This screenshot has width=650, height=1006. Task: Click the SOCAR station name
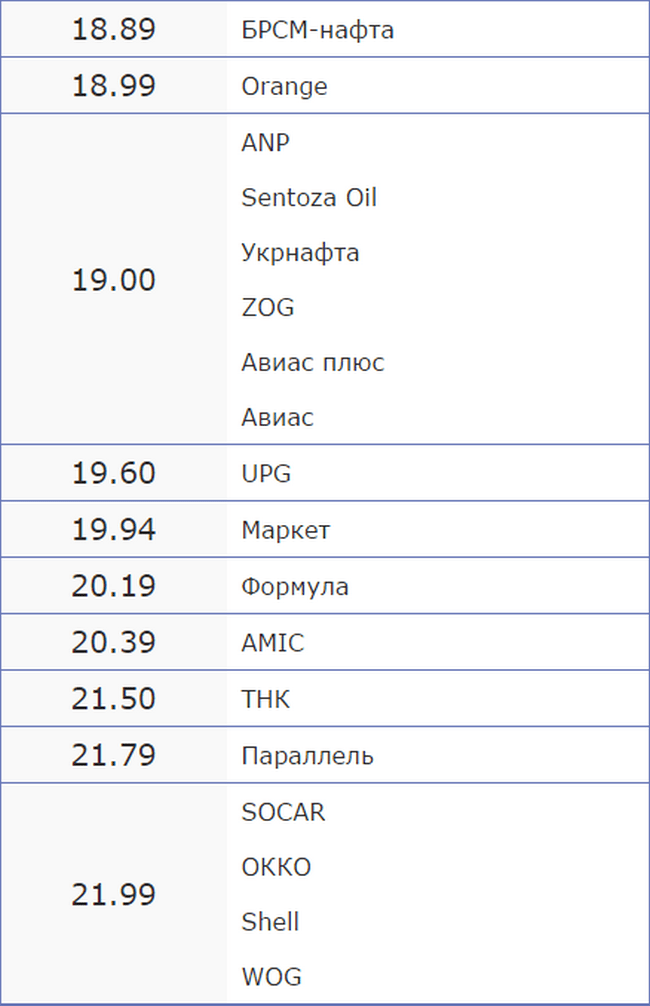283,812
